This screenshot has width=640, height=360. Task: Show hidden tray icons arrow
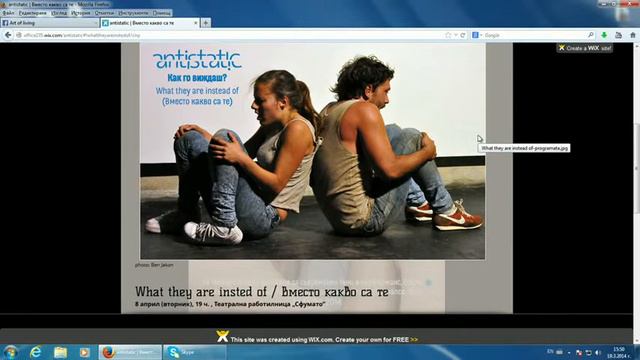pyautogui.click(x=569, y=352)
